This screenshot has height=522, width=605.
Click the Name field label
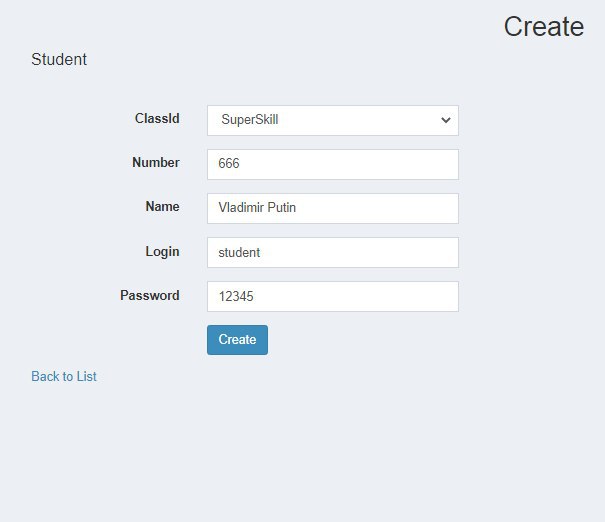tap(162, 206)
